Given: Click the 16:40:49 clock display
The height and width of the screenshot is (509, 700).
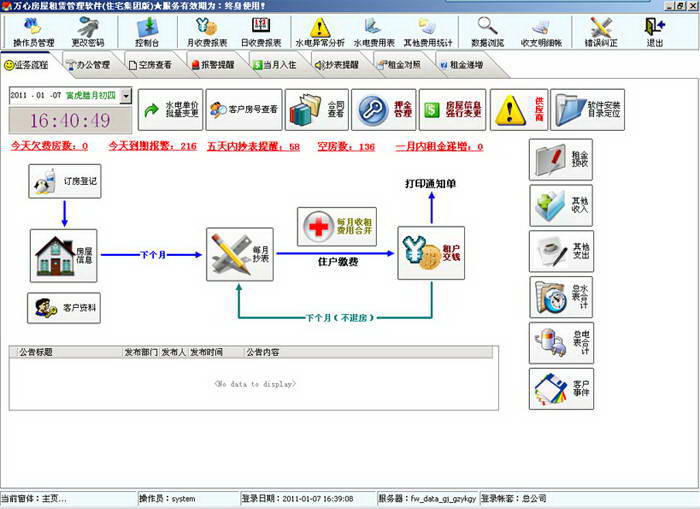Looking at the screenshot, I should (x=70, y=120).
